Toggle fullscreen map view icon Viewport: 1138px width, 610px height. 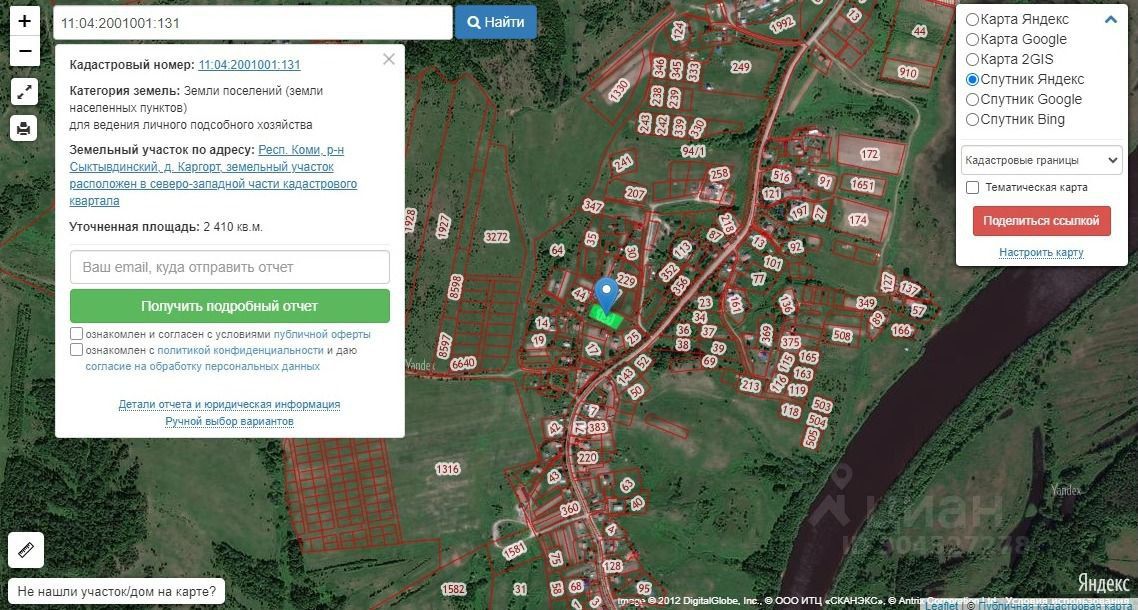pyautogui.click(x=24, y=92)
